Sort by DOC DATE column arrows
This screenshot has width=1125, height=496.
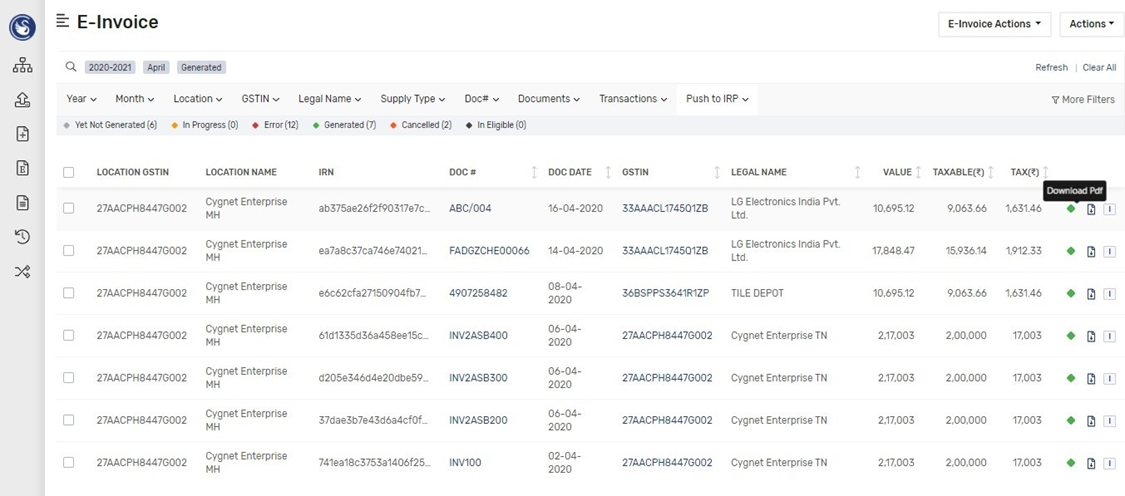coord(608,172)
